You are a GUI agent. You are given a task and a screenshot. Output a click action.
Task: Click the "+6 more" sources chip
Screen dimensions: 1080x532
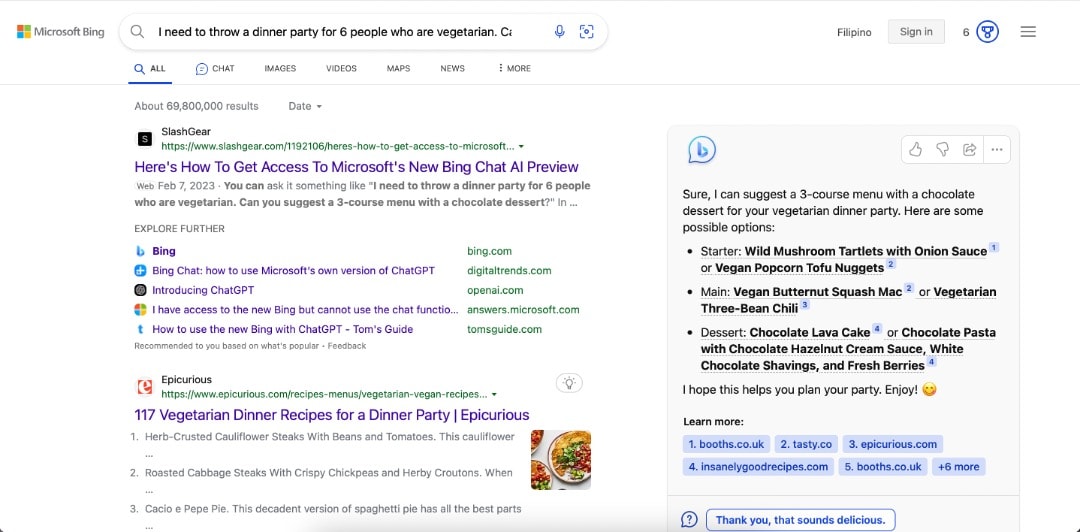click(958, 467)
